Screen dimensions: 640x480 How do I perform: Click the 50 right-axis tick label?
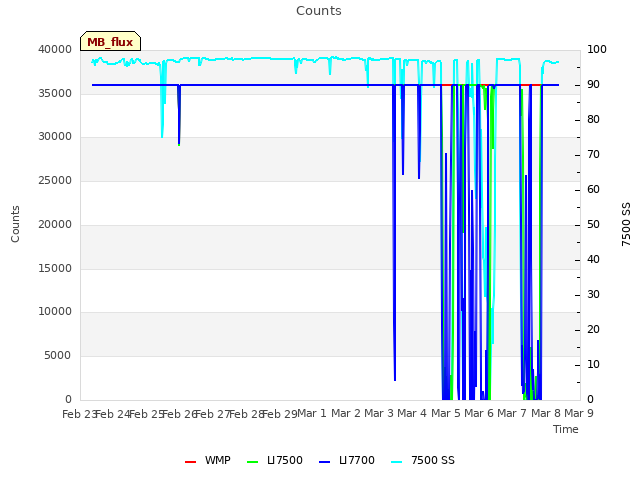pyautogui.click(x=593, y=224)
